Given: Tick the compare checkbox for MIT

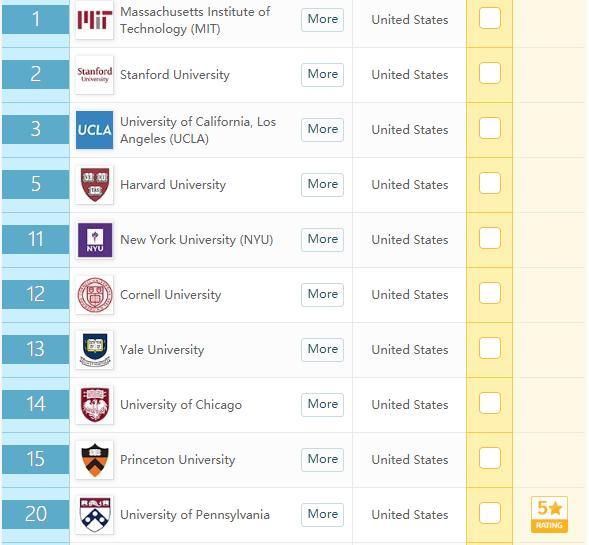Looking at the screenshot, I should point(489,18).
